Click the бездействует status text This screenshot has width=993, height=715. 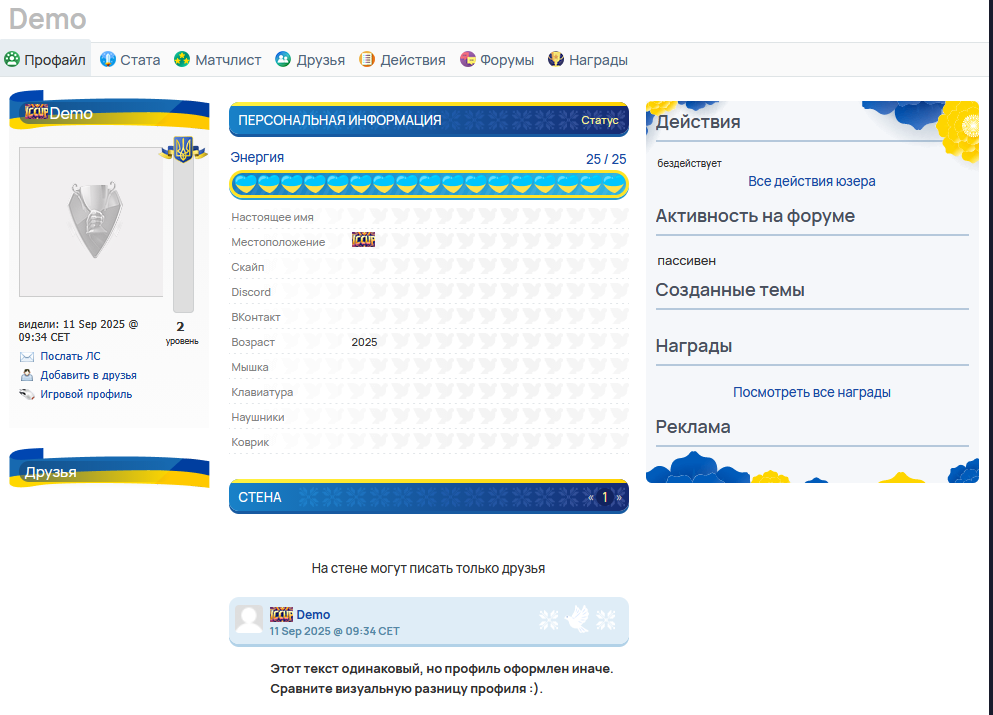coord(689,163)
